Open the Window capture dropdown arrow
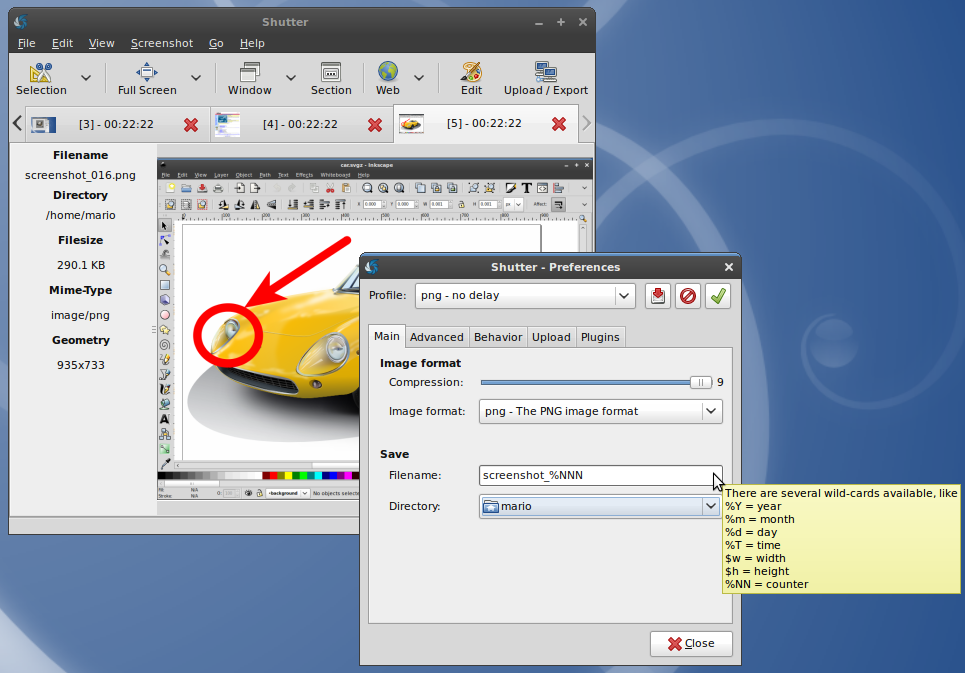965x673 pixels. 290,78
